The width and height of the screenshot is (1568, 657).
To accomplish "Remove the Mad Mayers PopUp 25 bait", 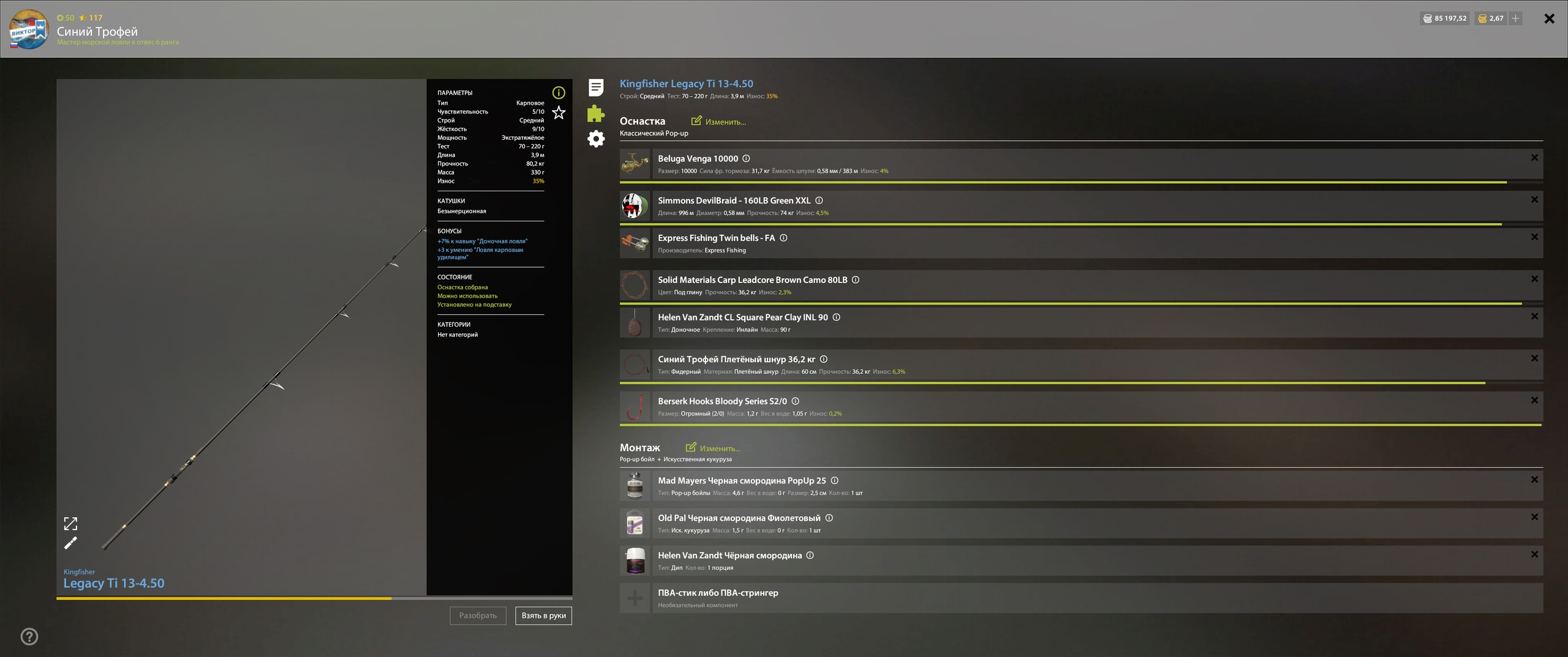I will pyautogui.click(x=1534, y=480).
